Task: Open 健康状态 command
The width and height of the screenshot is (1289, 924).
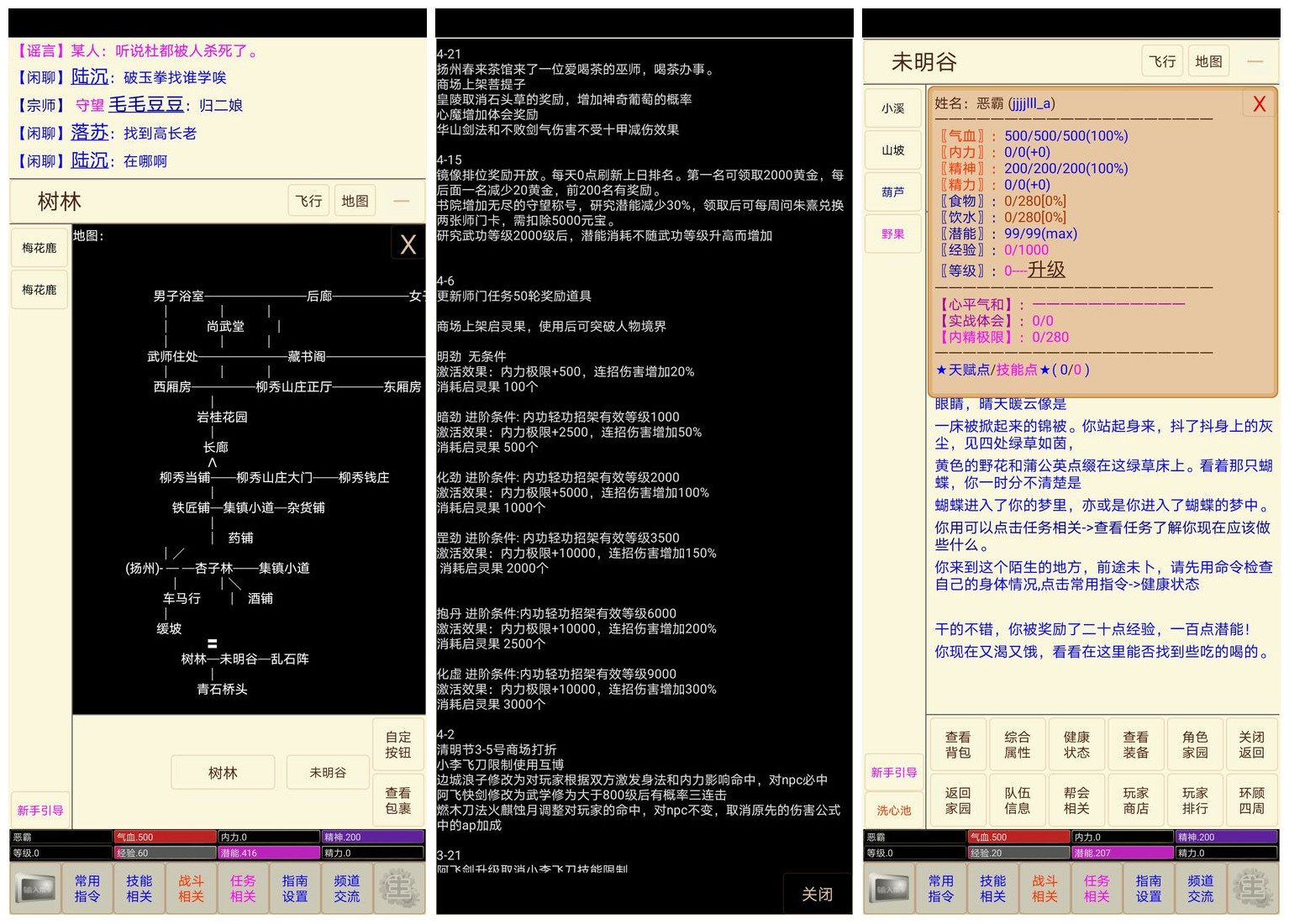Action: click(x=1076, y=745)
